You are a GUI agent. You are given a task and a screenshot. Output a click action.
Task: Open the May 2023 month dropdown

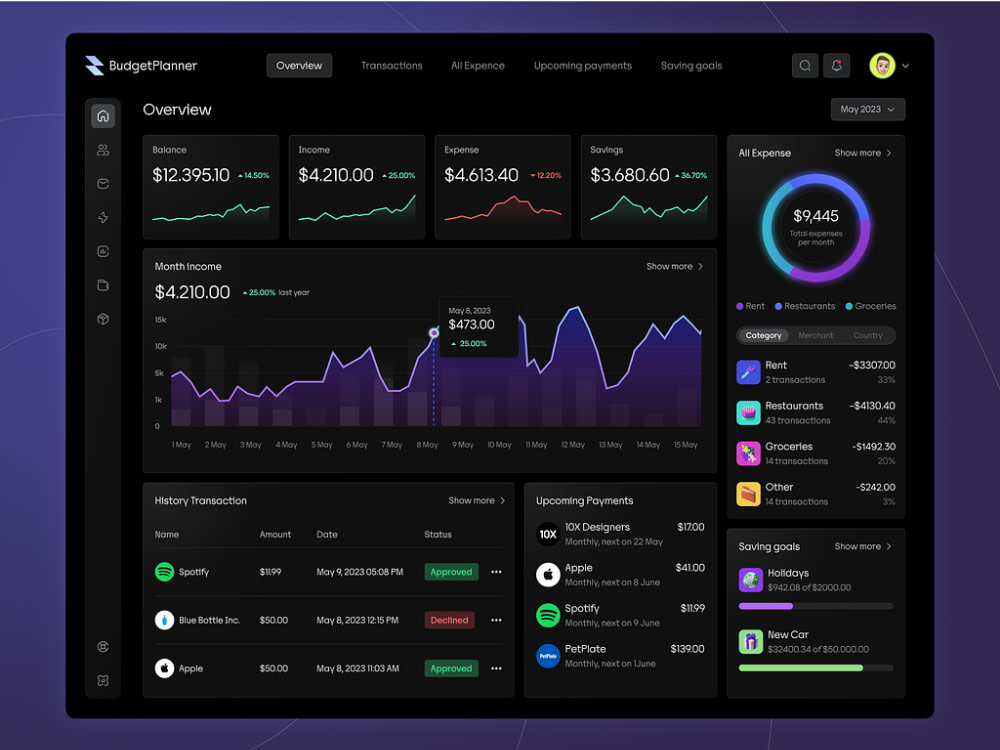click(867, 110)
